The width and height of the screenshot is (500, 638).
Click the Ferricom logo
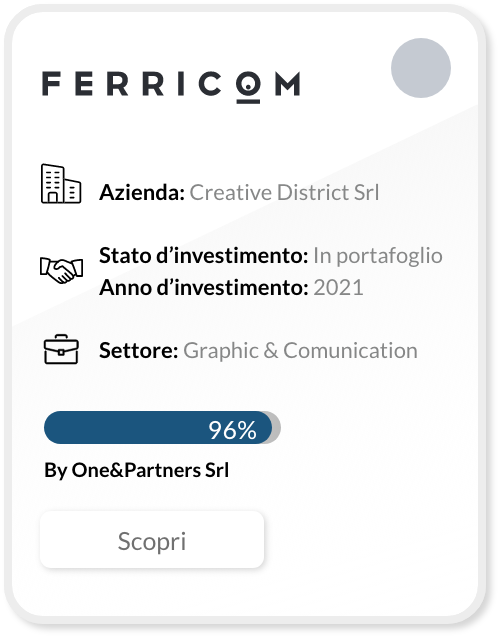click(x=171, y=87)
